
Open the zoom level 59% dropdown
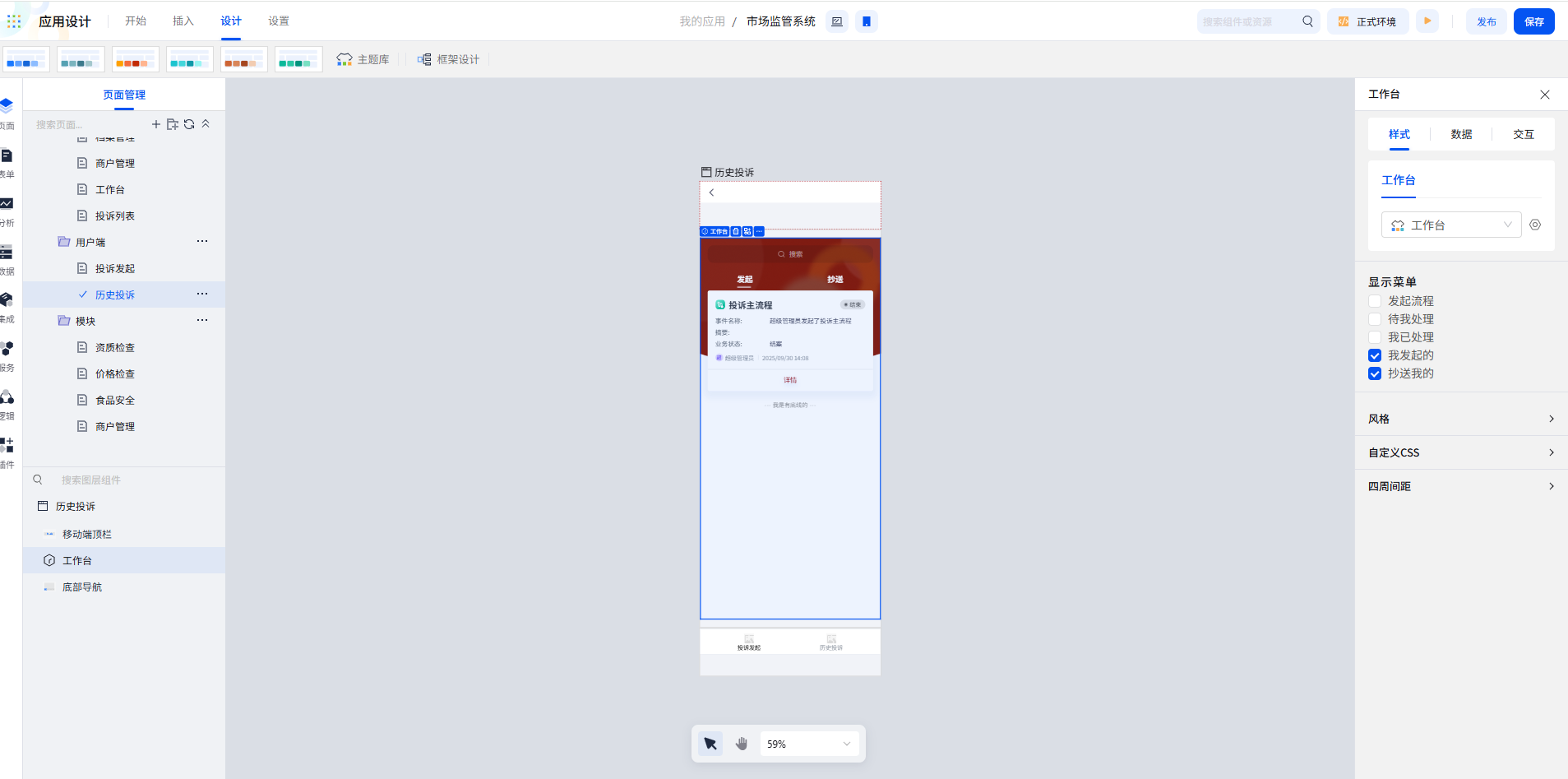809,744
